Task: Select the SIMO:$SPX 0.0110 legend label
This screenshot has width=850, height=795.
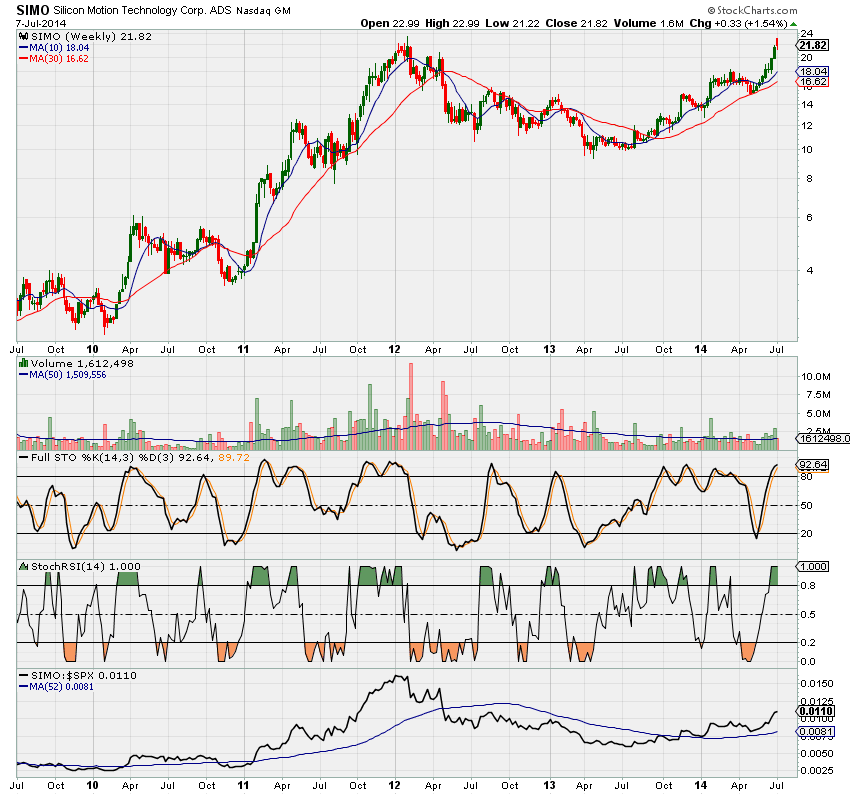Action: (x=83, y=675)
